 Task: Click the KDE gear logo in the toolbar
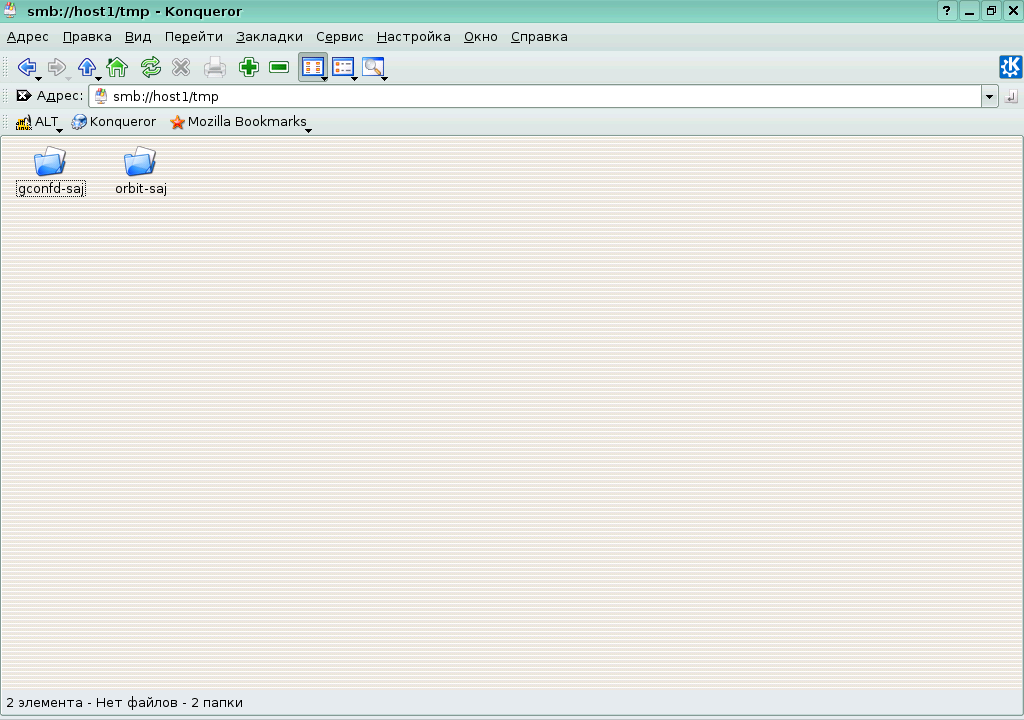coord(1011,67)
